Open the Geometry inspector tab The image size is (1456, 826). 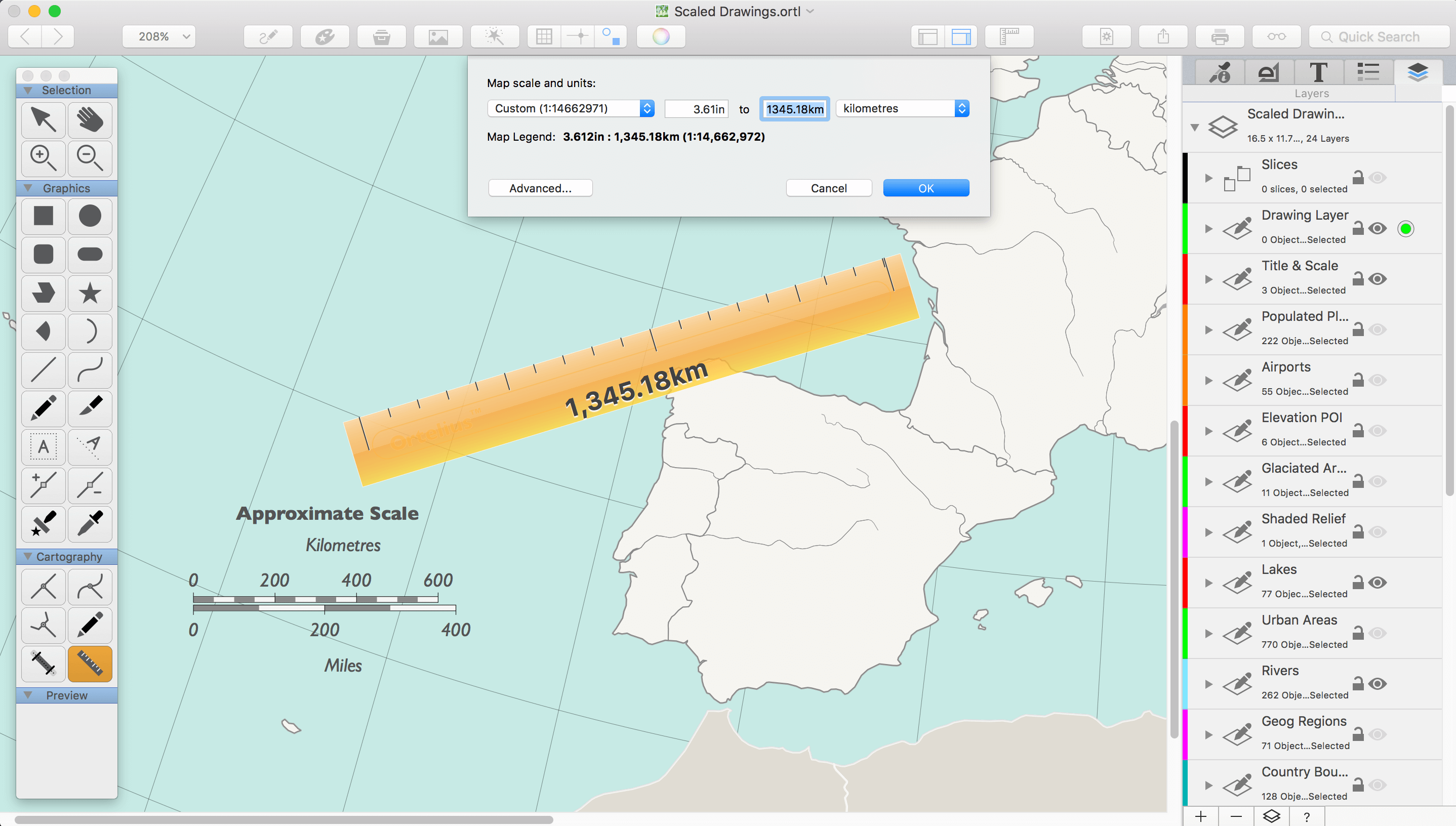(1269, 72)
